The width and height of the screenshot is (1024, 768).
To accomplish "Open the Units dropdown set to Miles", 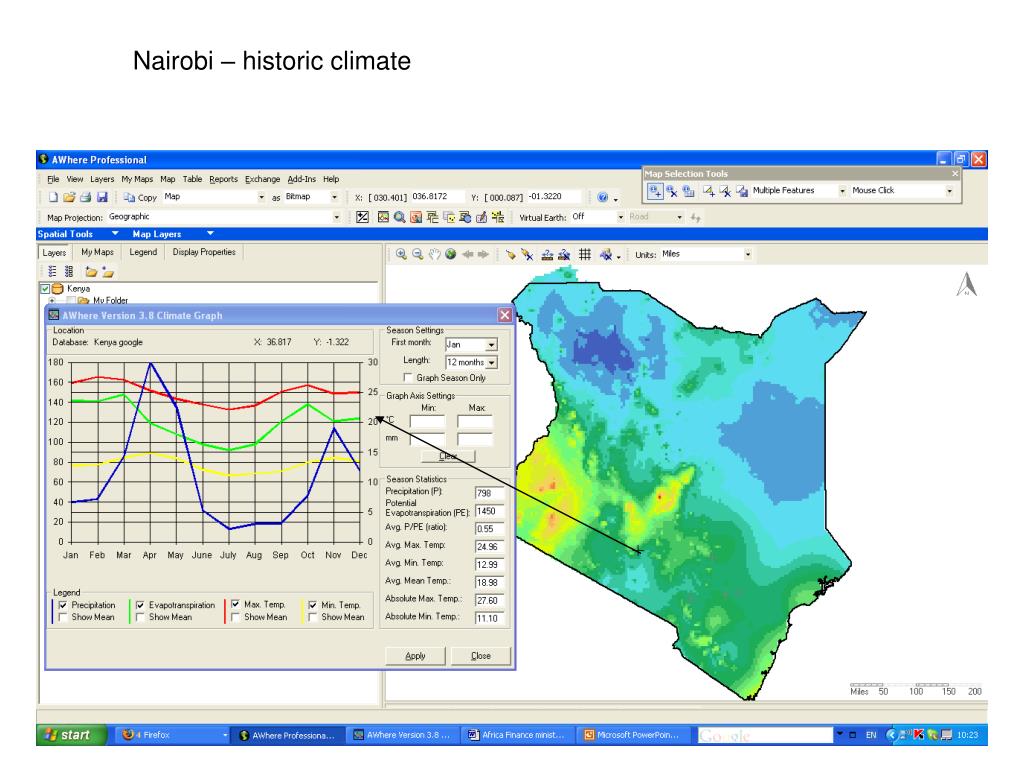I will [748, 255].
